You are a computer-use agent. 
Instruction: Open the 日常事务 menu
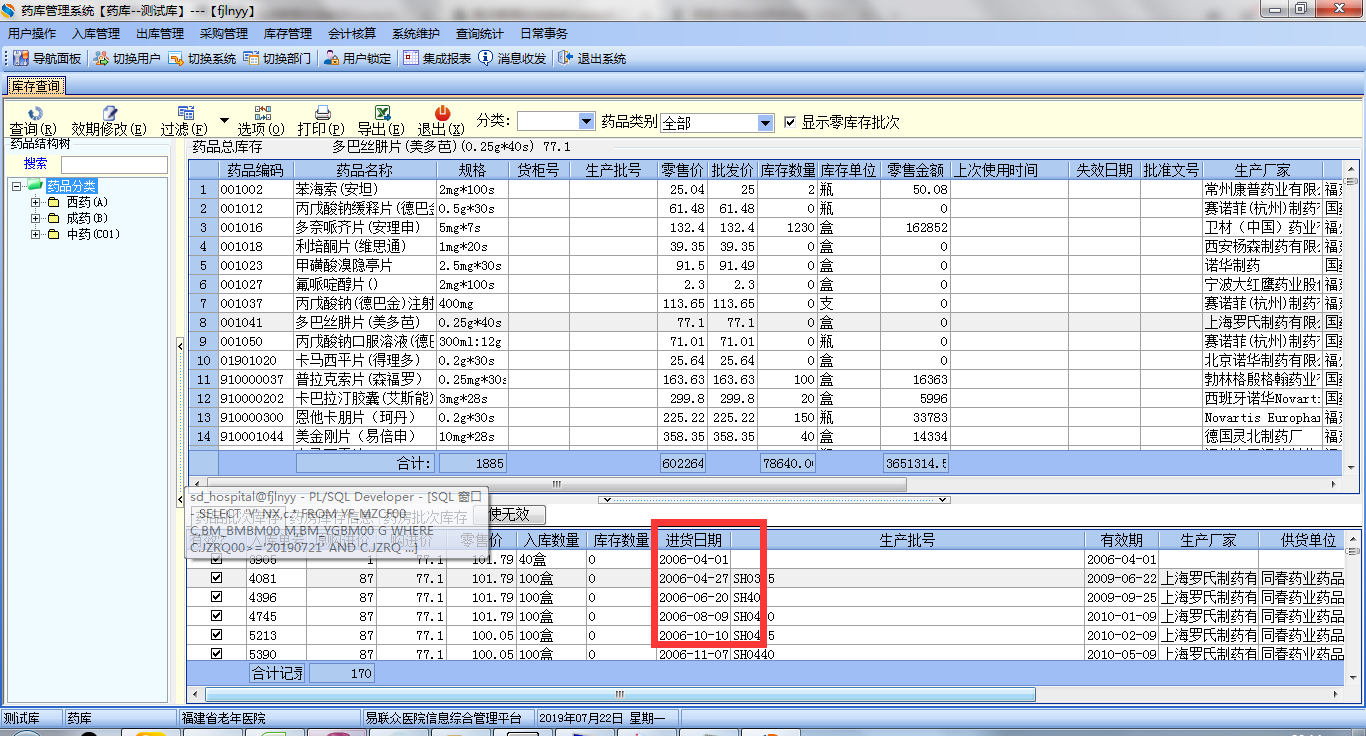point(544,34)
